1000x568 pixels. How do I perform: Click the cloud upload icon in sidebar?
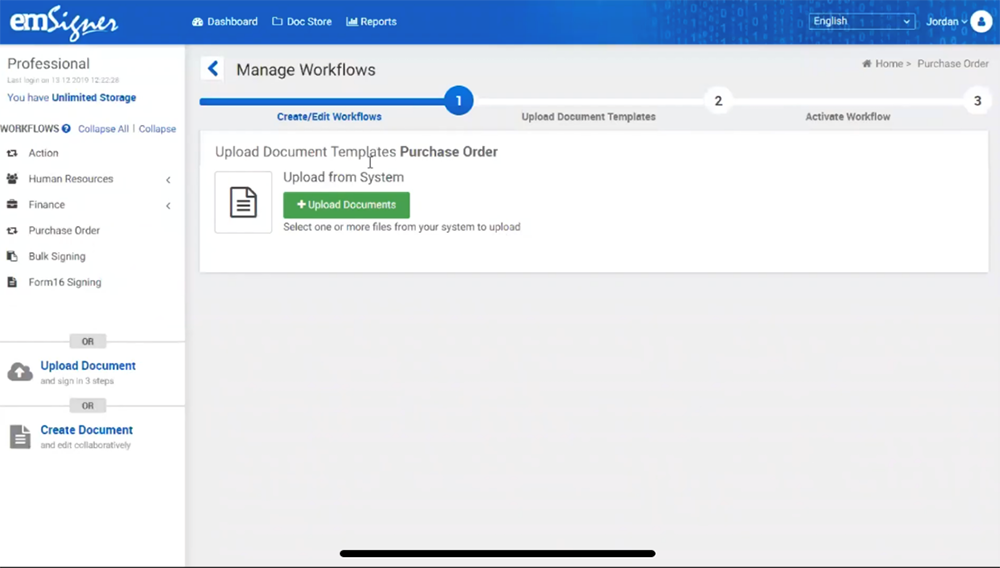click(x=20, y=372)
